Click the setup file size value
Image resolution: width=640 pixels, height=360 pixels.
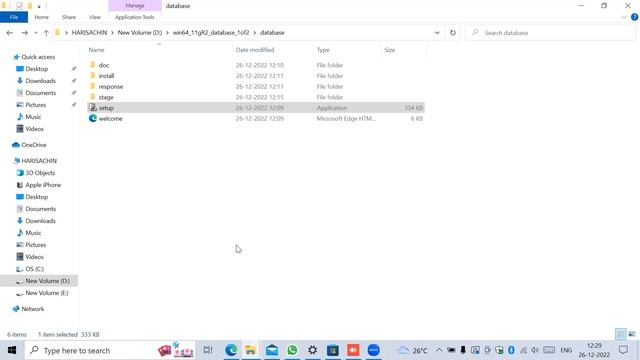413,108
